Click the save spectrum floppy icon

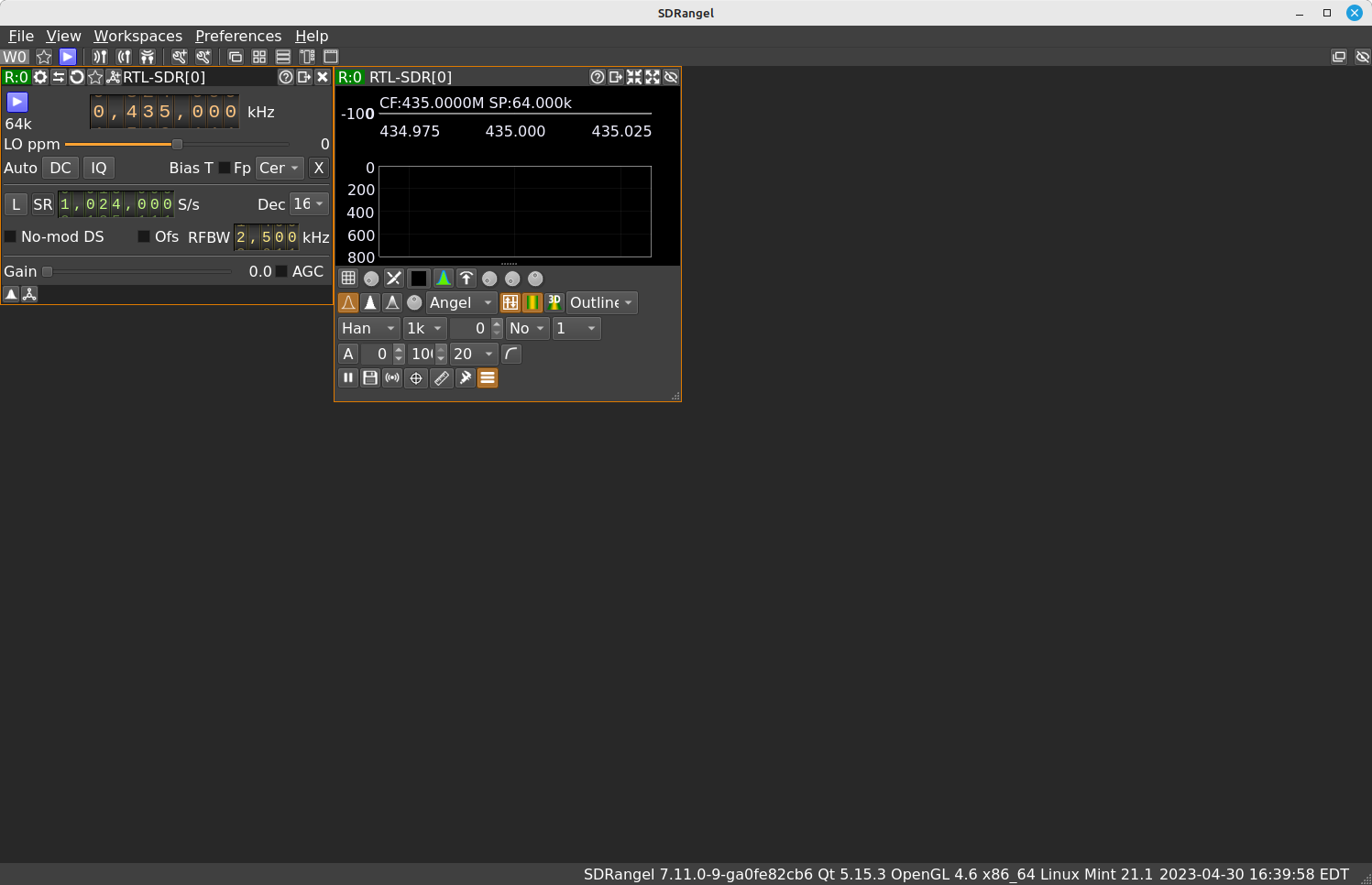[x=370, y=377]
